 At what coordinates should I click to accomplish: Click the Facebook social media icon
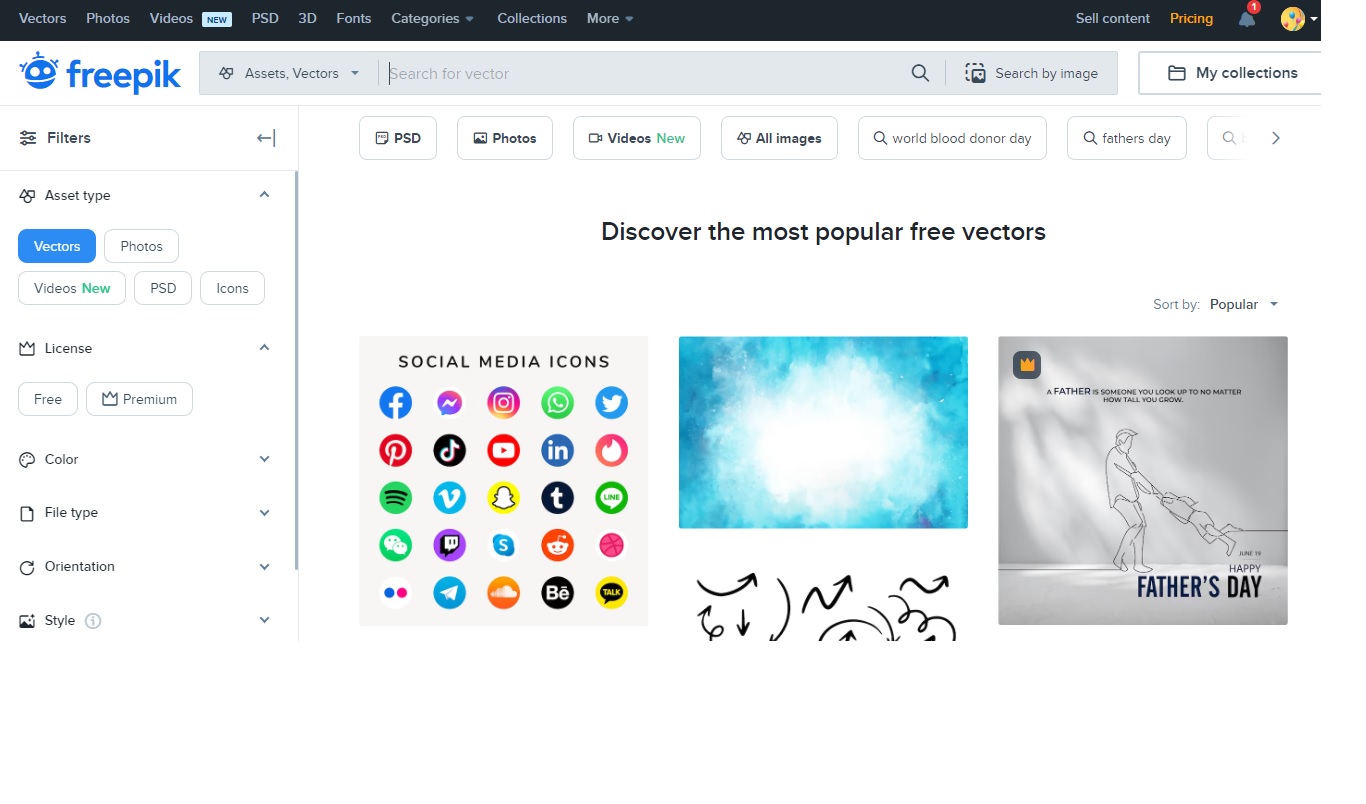tap(396, 403)
